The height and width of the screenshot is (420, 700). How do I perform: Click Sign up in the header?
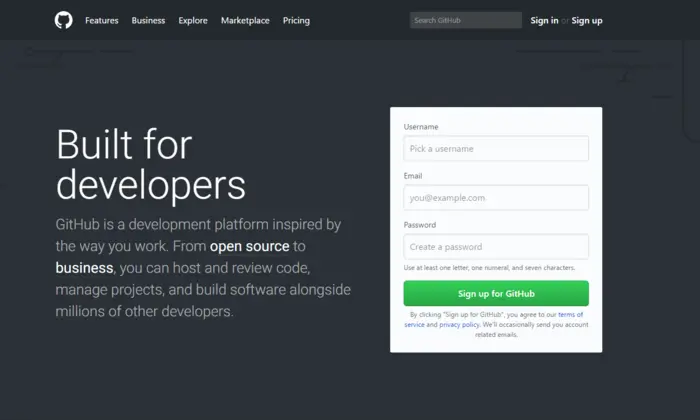pos(587,21)
